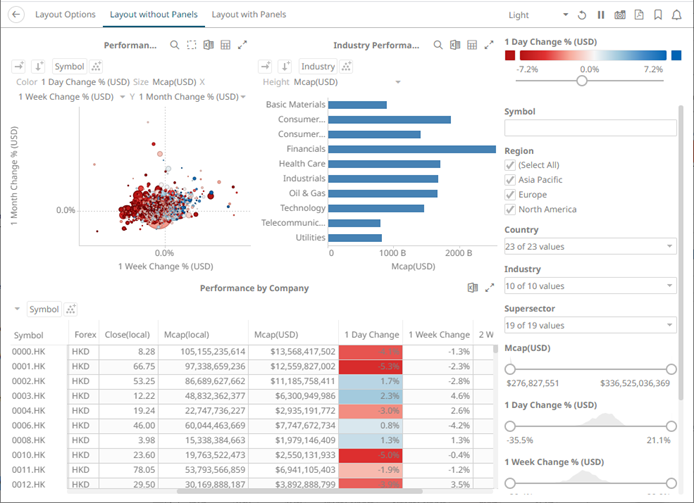Switch to the Layout Options tab
The width and height of the screenshot is (694, 503).
(x=65, y=15)
